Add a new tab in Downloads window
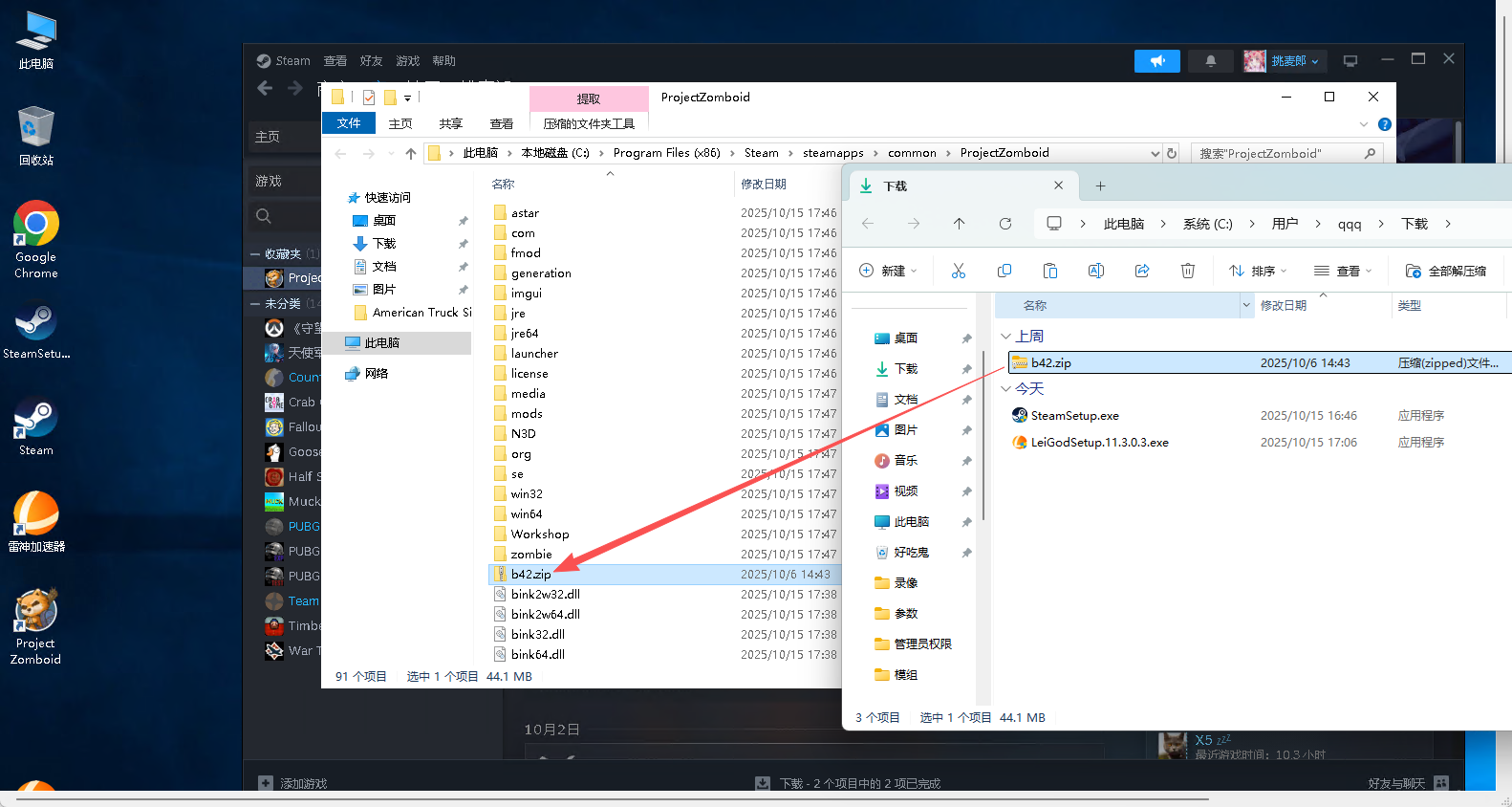This screenshot has height=807, width=1512. 1100,186
